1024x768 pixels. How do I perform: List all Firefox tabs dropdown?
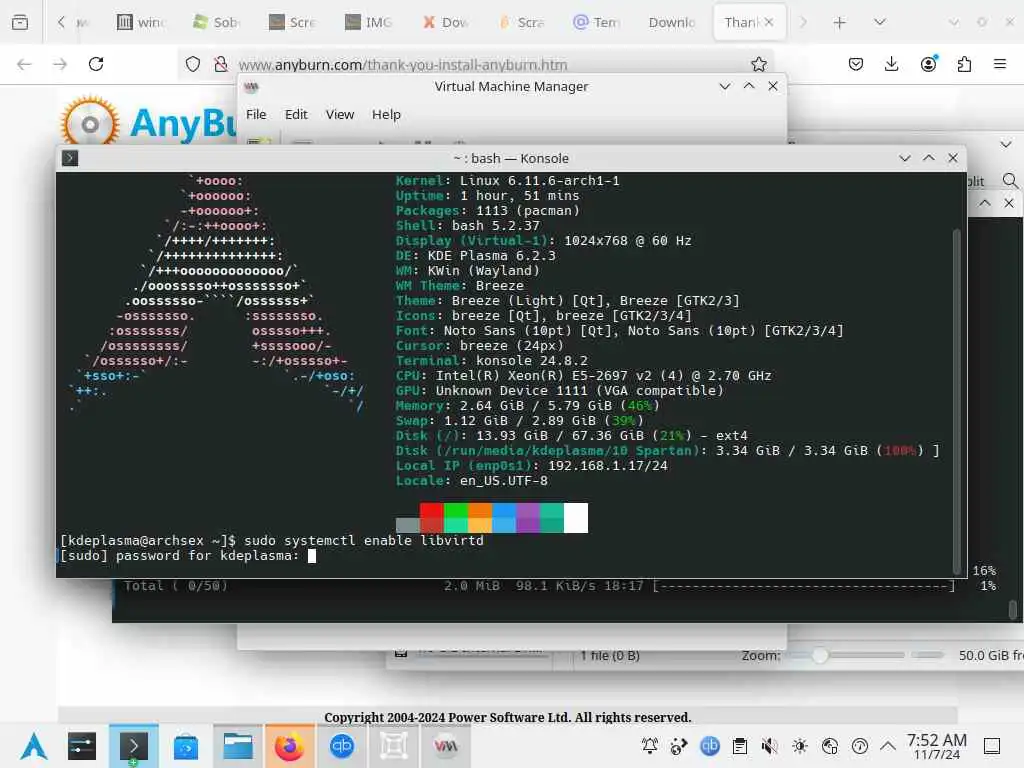(880, 22)
